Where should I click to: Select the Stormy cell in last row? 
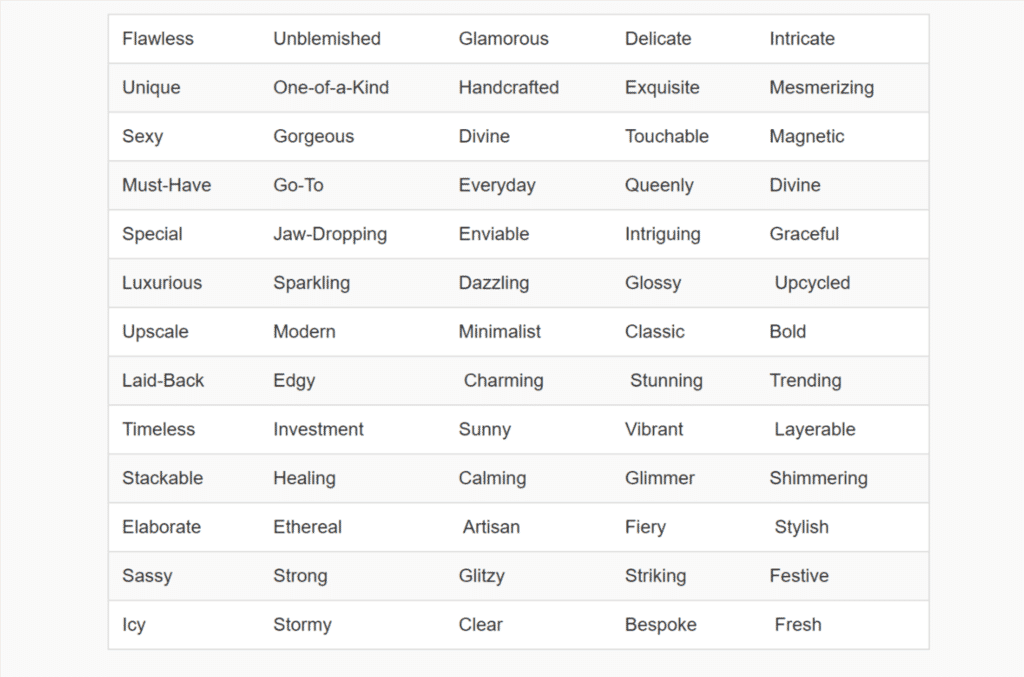coord(302,625)
